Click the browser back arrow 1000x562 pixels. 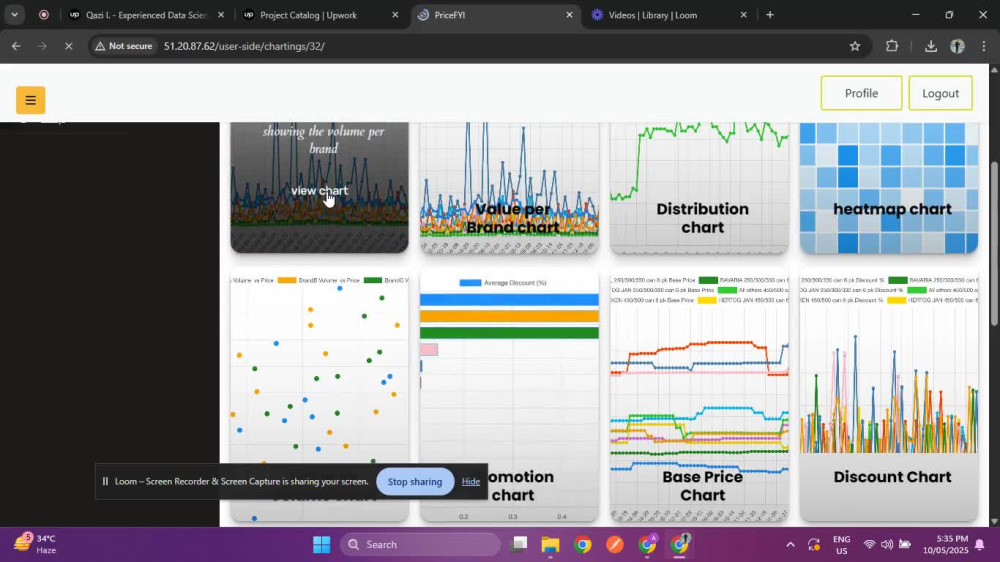pos(16,46)
